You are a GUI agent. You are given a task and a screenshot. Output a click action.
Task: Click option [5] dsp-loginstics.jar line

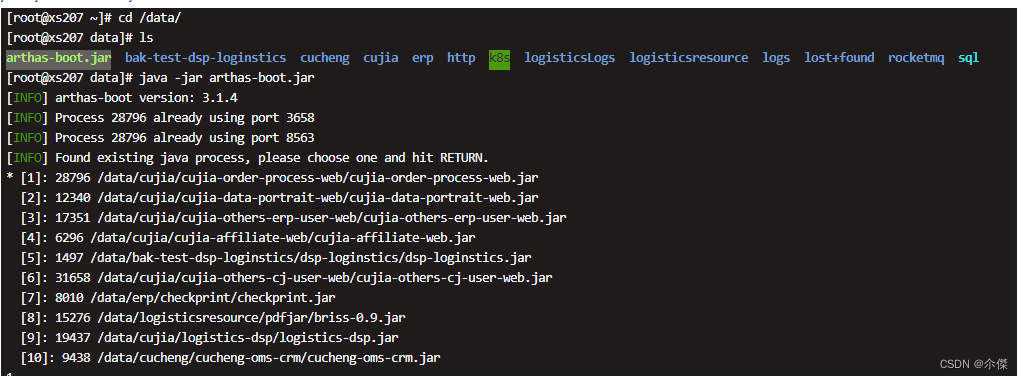pyautogui.click(x=276, y=257)
